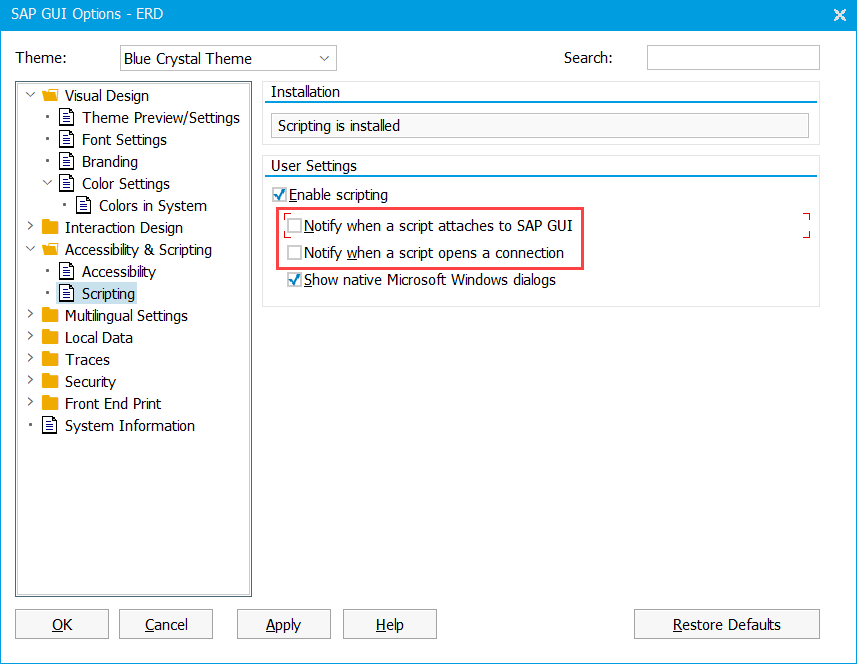Select Security label in the tree

[x=90, y=381]
